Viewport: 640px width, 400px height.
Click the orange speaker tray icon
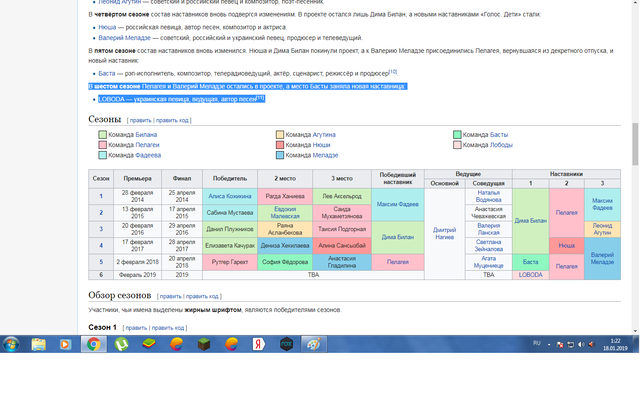pos(591,345)
